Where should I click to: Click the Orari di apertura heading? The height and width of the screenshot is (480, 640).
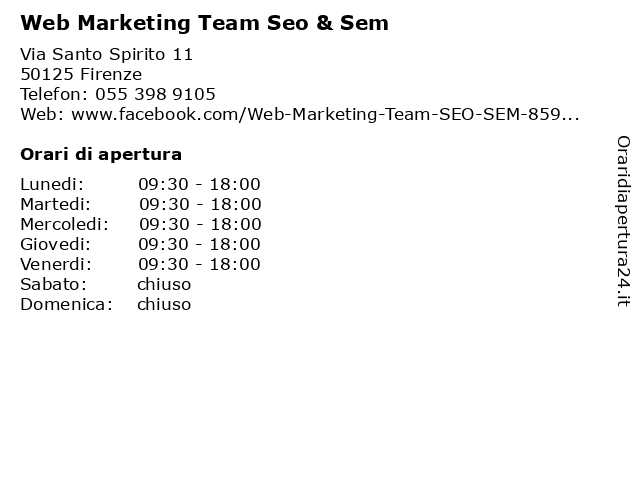click(x=101, y=154)
